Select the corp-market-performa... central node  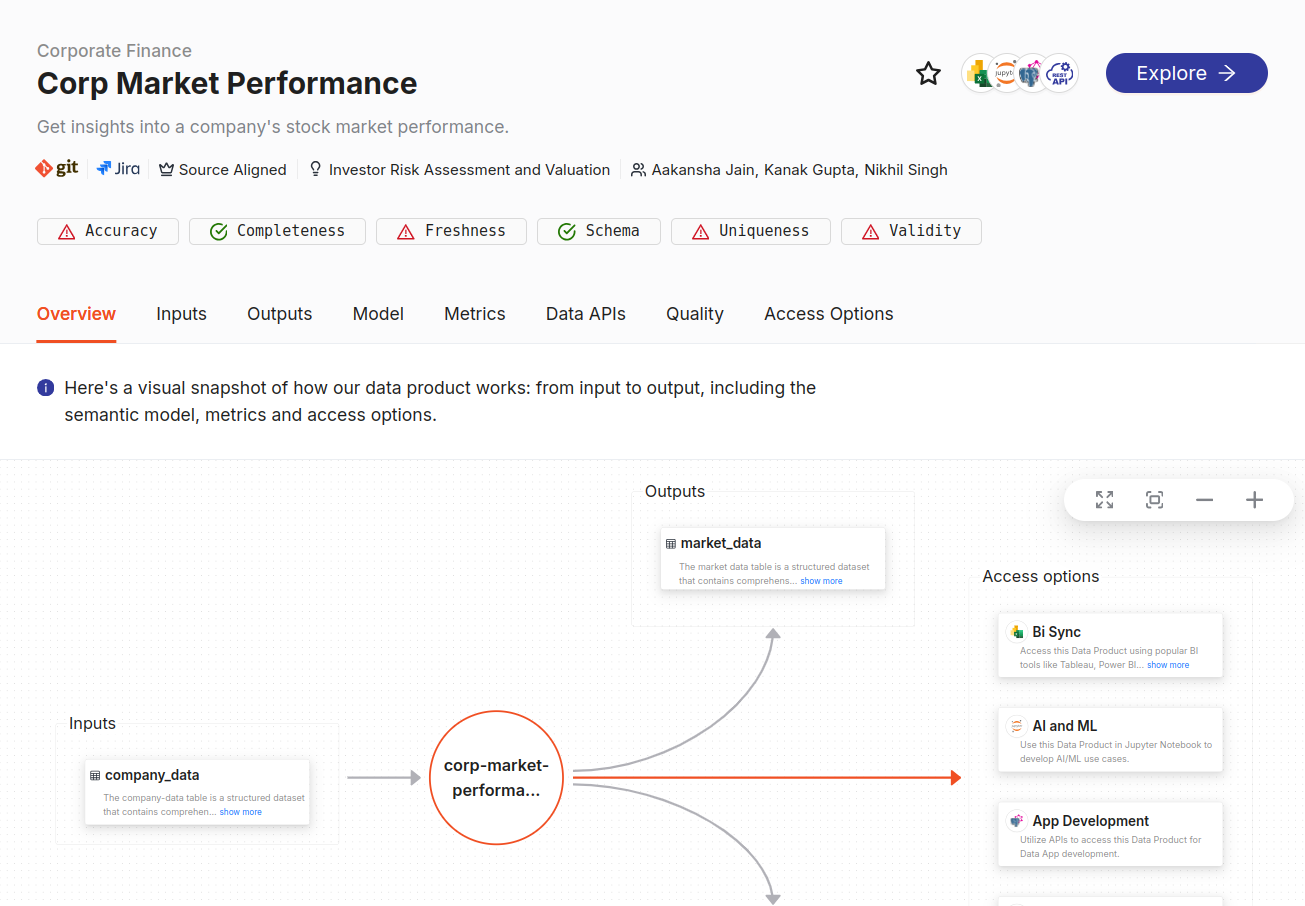(x=497, y=778)
